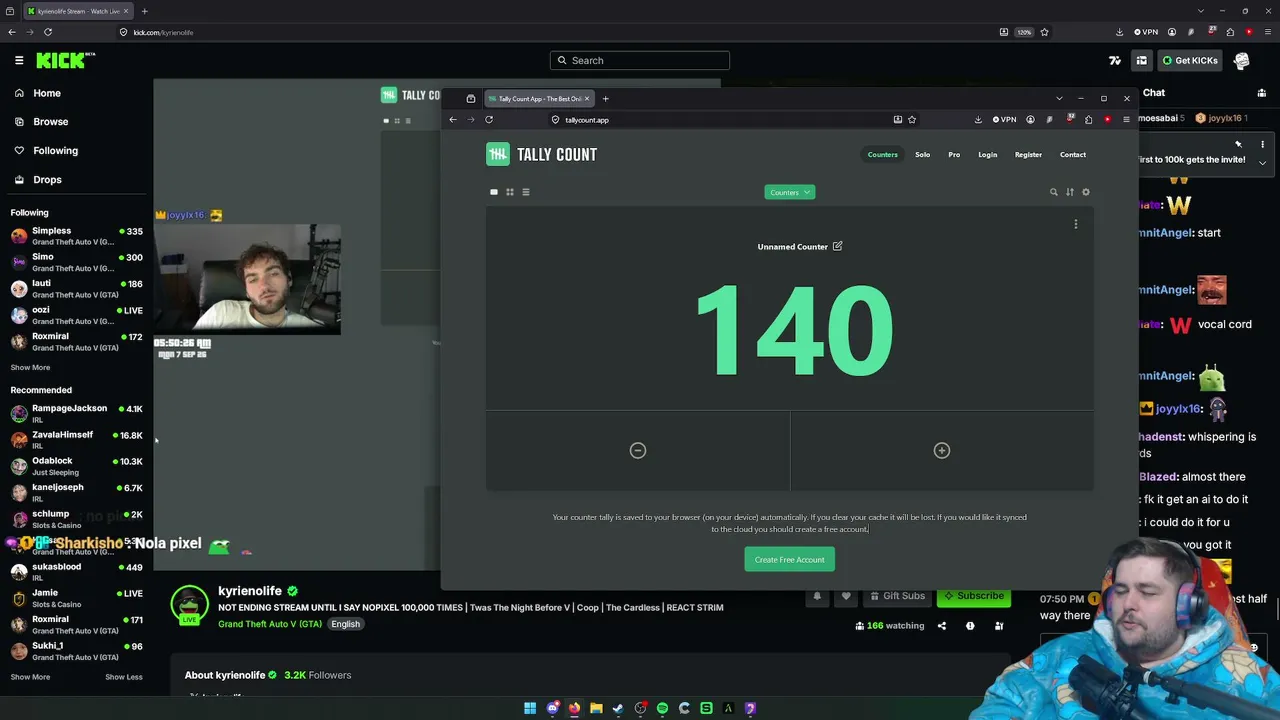Screen dimensions: 1280x720
Task: Click the Get KICKs button
Action: [x=1190, y=60]
